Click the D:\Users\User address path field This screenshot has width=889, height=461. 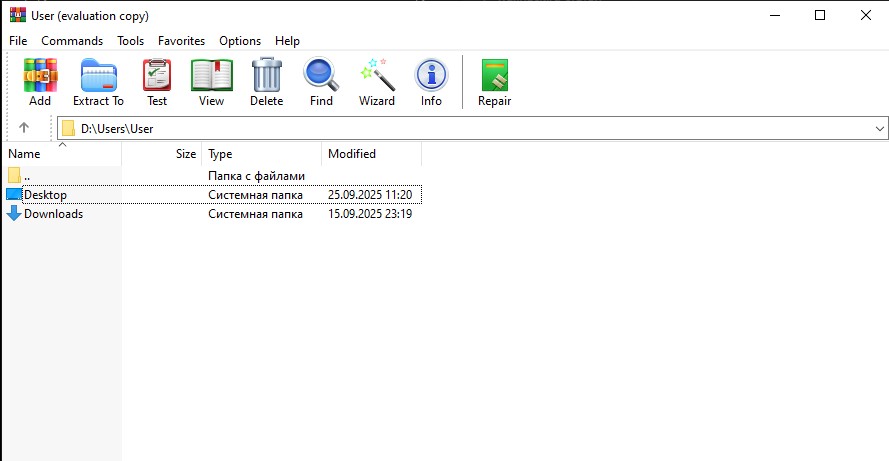[400, 129]
